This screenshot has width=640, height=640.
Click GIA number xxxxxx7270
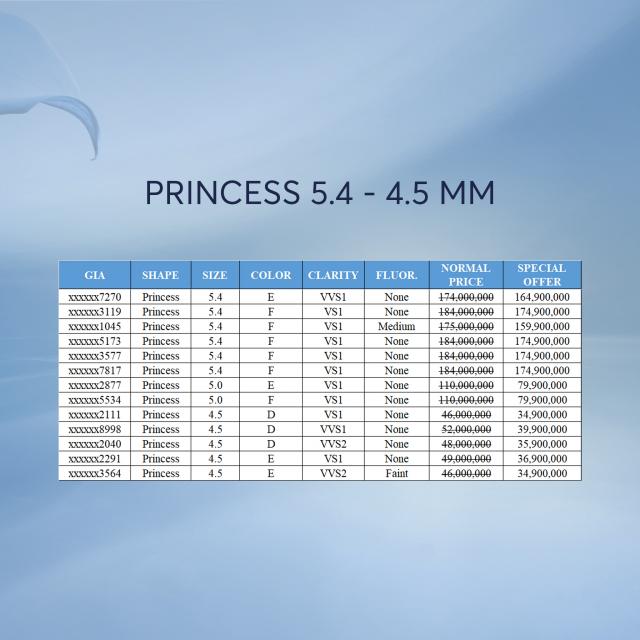click(95, 297)
